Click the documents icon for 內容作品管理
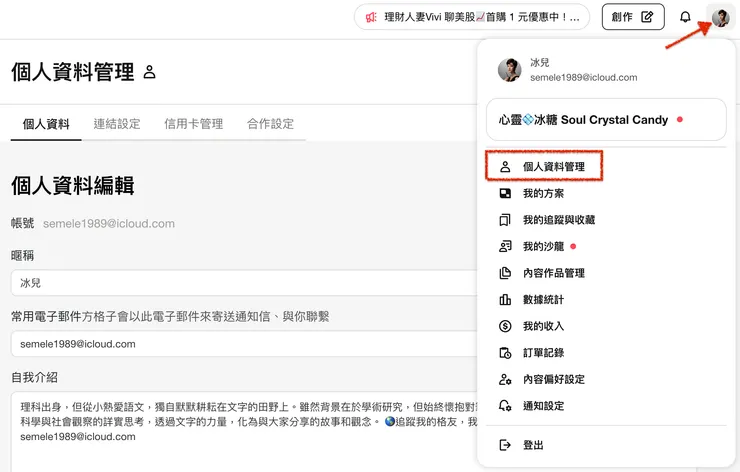Image resolution: width=740 pixels, height=472 pixels. [x=505, y=273]
